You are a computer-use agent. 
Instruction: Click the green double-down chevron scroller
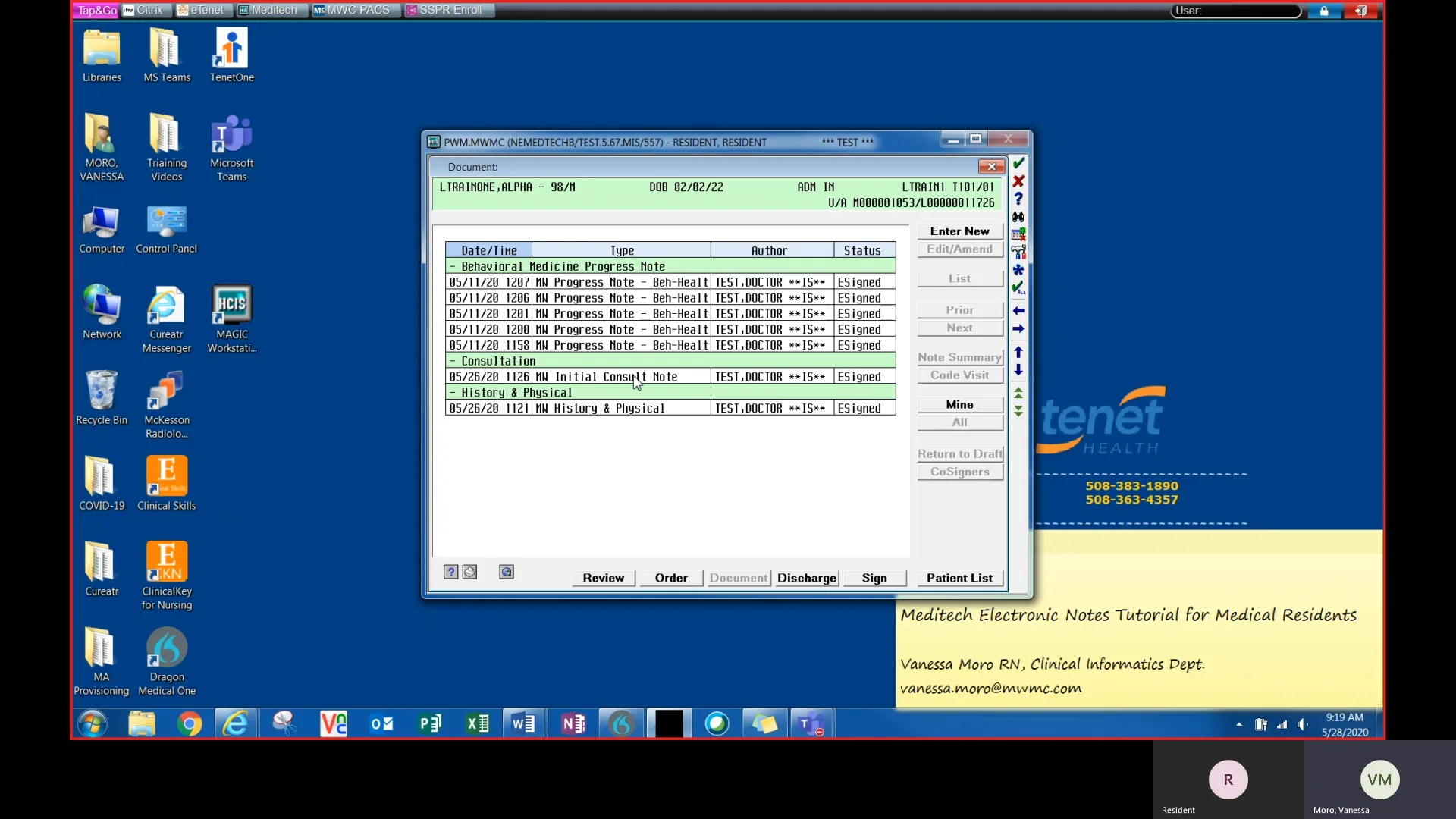(1019, 412)
